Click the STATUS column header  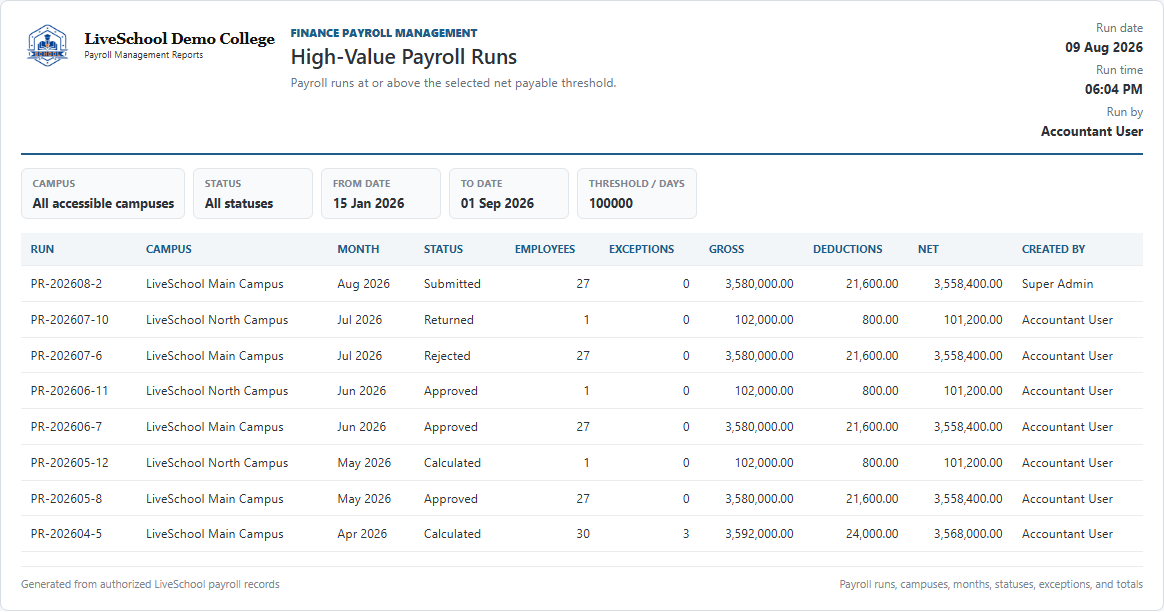[443, 250]
